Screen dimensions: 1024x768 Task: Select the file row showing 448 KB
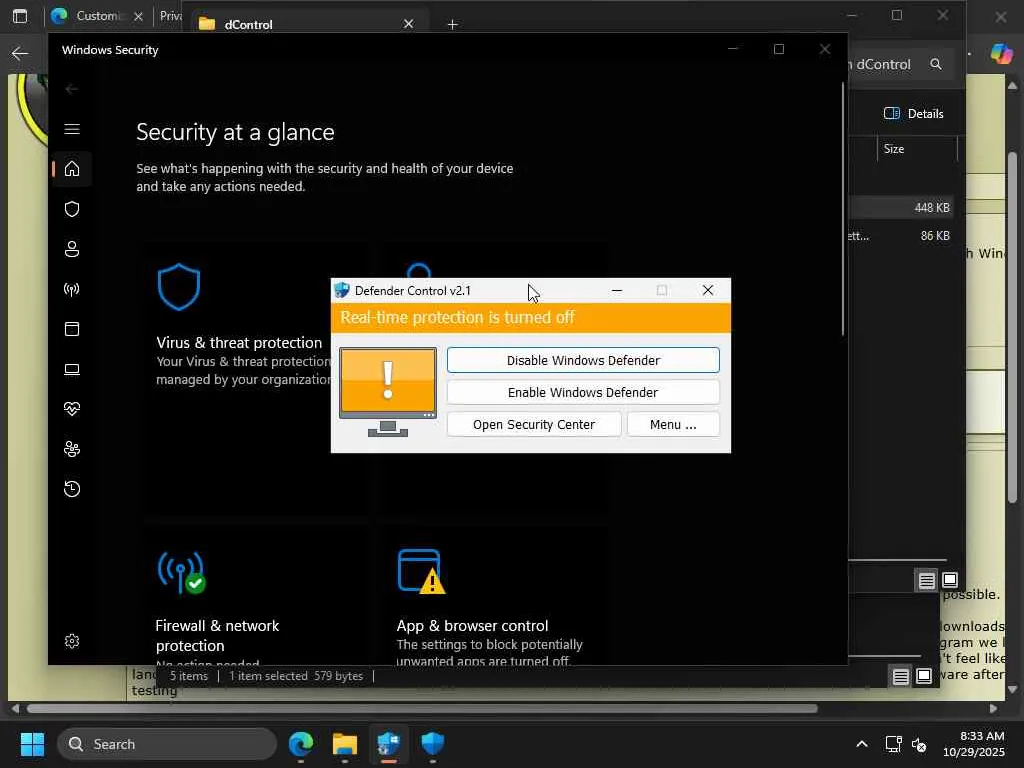[901, 208]
